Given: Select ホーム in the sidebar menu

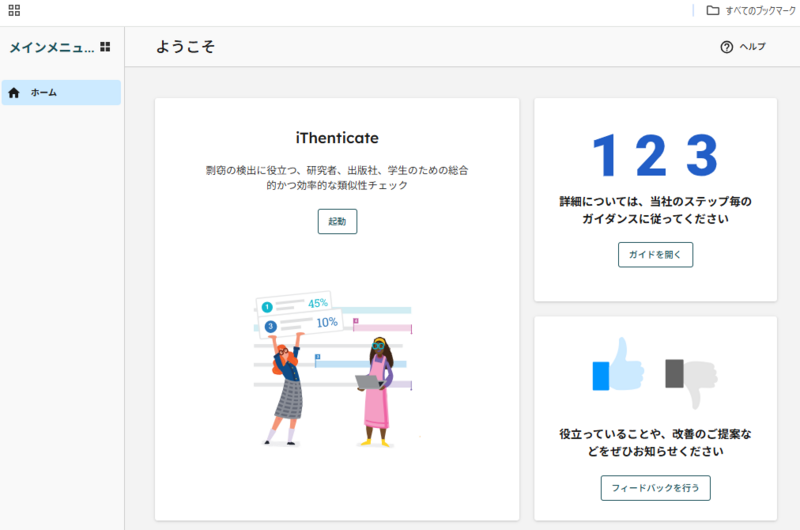Looking at the screenshot, I should [61, 92].
